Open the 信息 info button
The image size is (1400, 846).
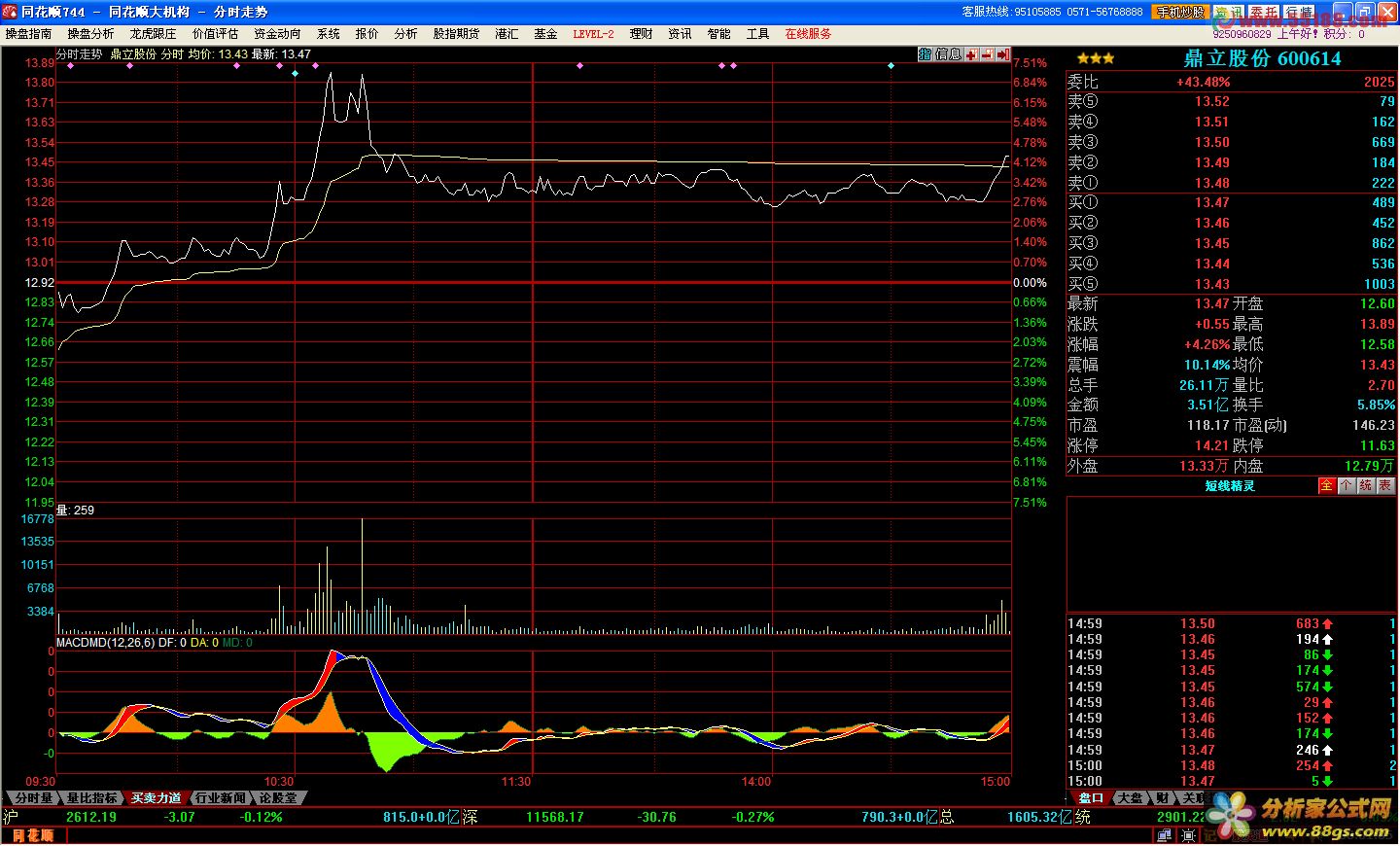pyautogui.click(x=948, y=54)
